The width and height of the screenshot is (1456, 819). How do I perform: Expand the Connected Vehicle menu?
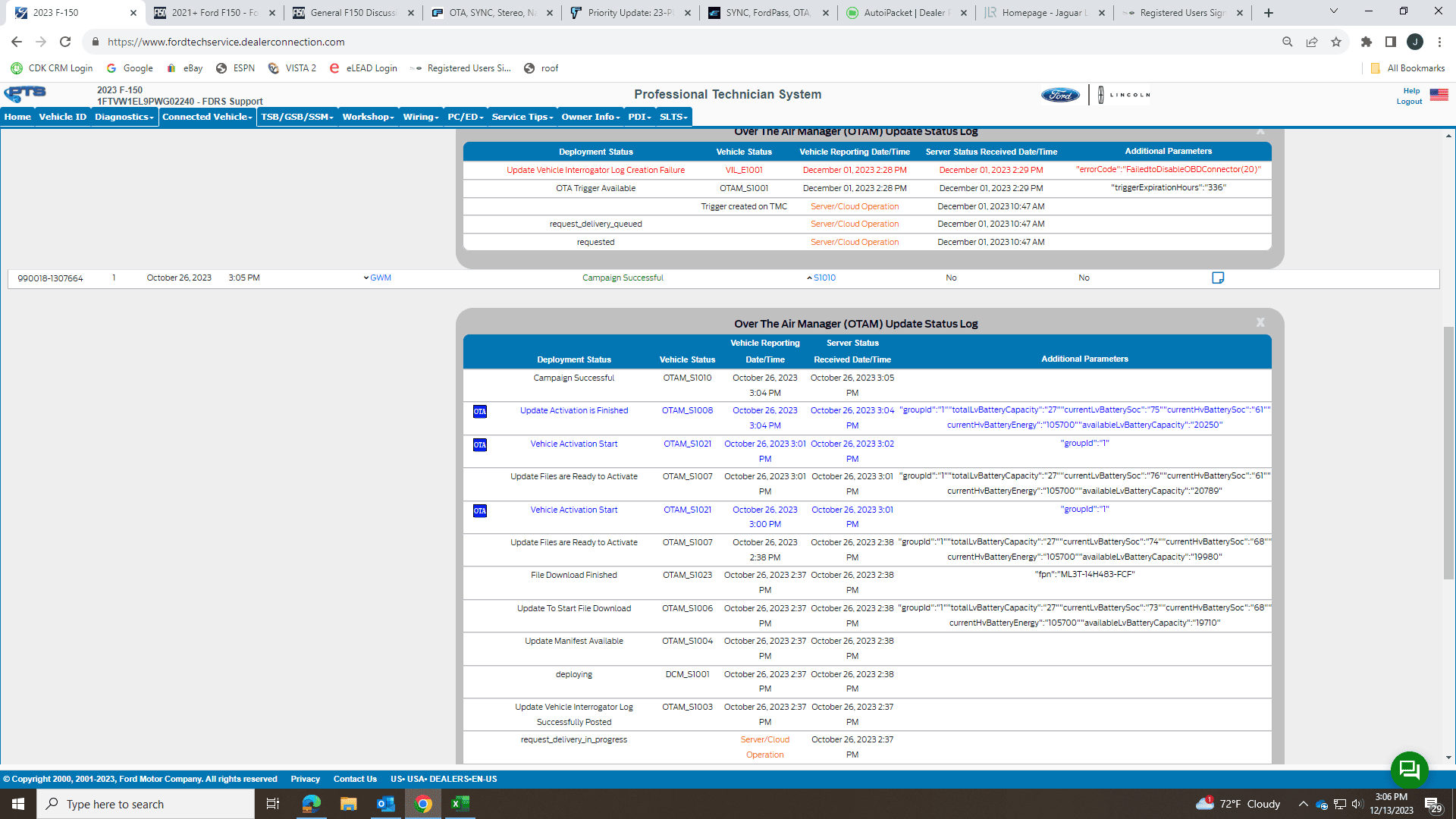point(207,117)
